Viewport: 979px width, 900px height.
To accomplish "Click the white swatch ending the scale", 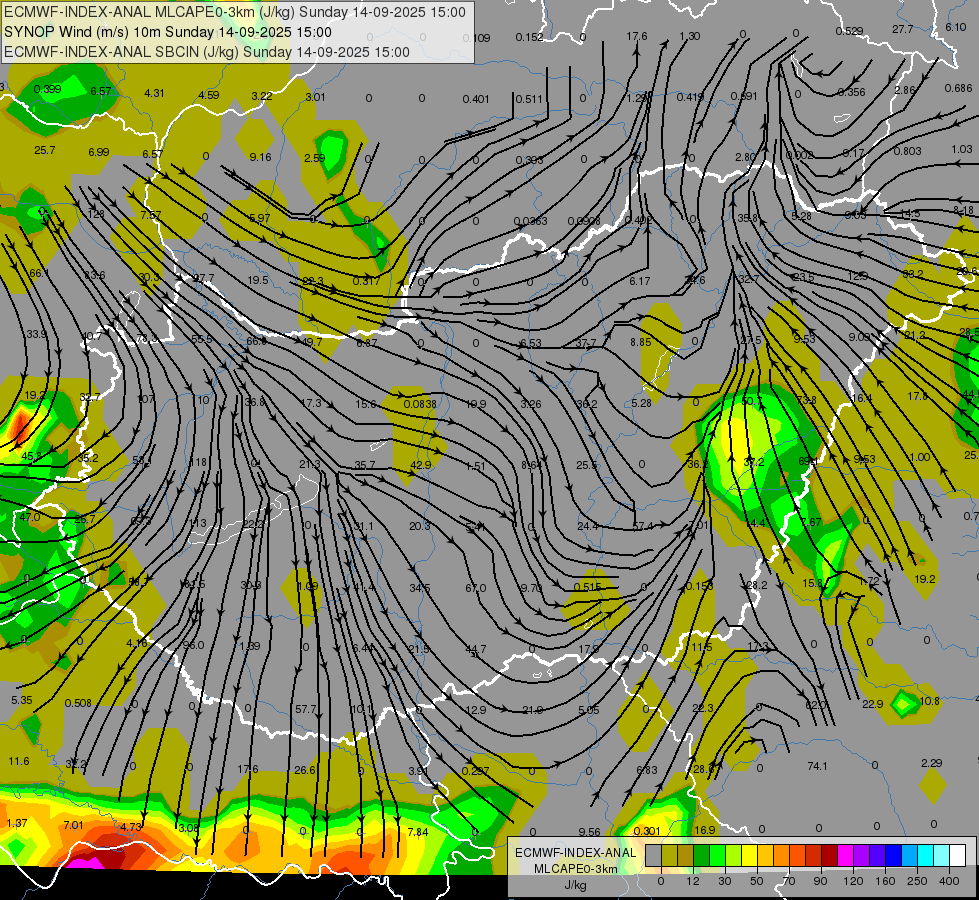I will tap(958, 855).
